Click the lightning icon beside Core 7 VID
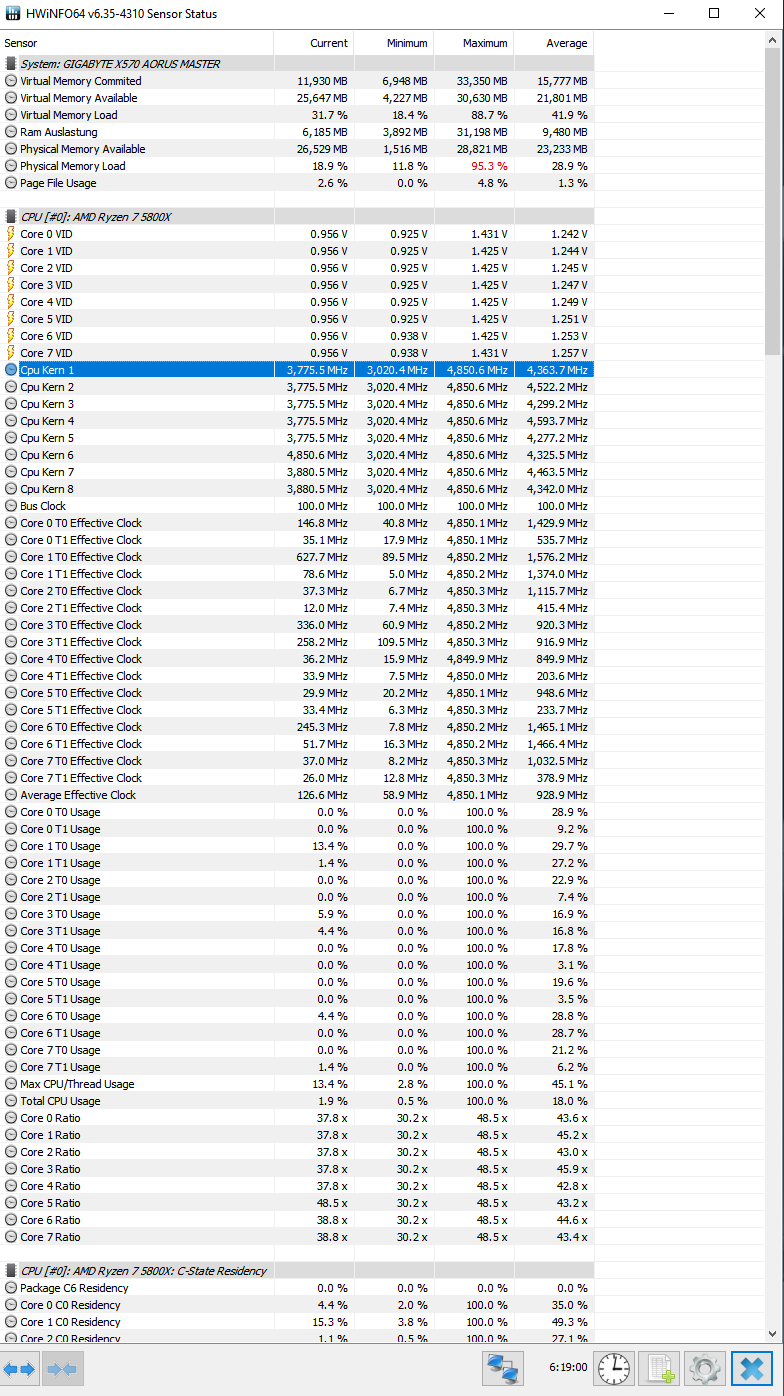Screen dimensions: 784x1396 tap(11, 353)
